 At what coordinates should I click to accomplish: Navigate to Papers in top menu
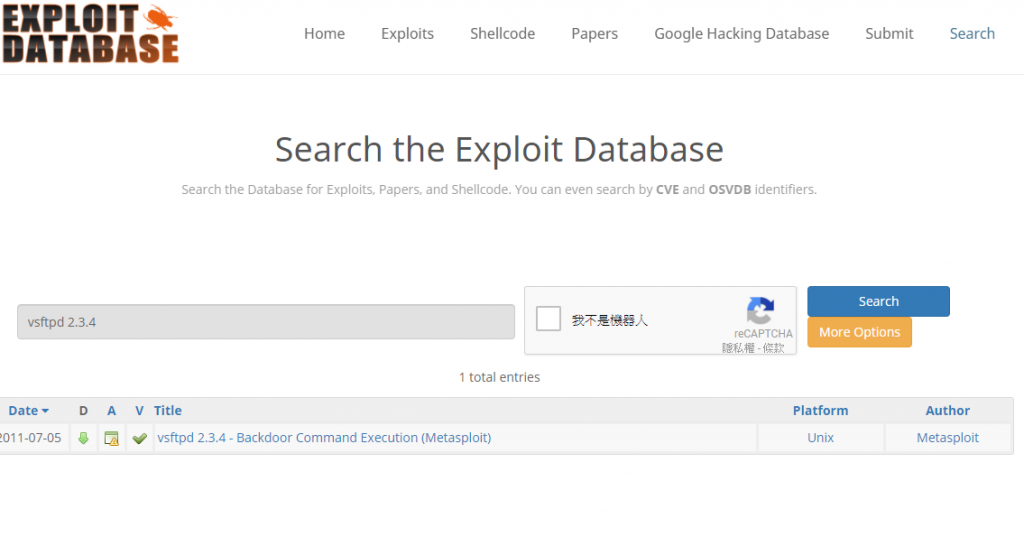594,33
